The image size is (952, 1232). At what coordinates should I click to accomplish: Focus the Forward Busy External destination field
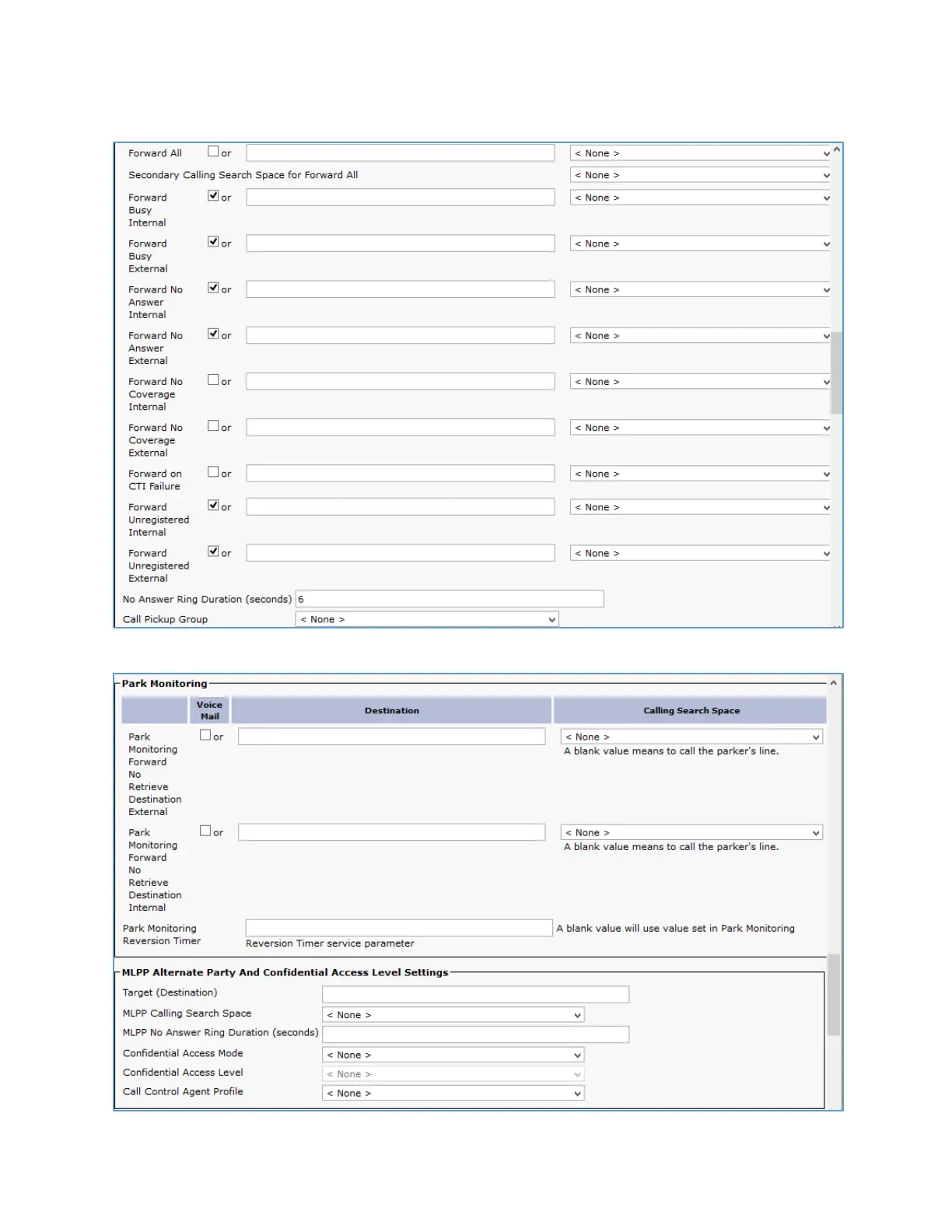coord(401,243)
